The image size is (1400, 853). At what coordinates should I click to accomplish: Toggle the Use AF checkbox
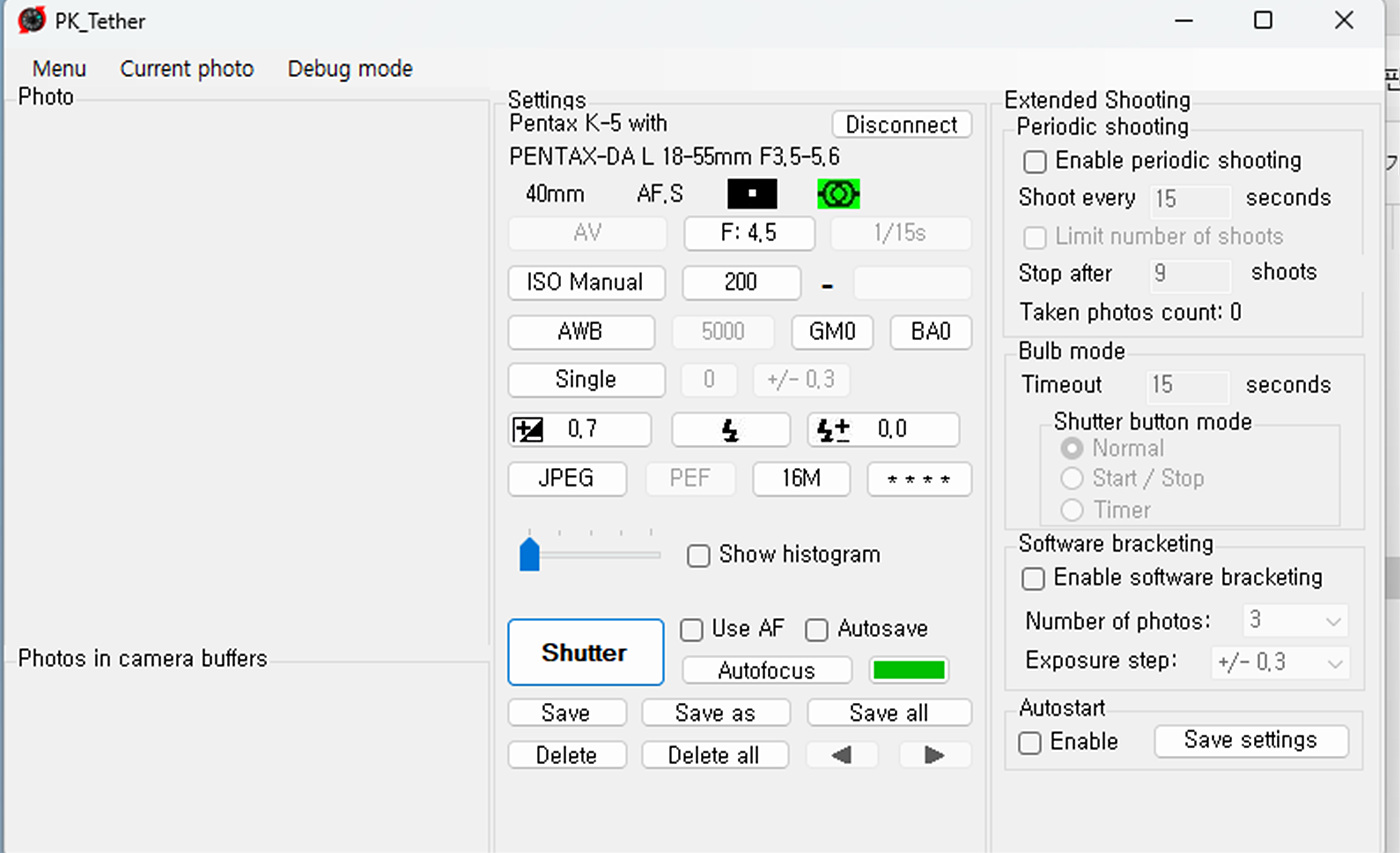(691, 630)
